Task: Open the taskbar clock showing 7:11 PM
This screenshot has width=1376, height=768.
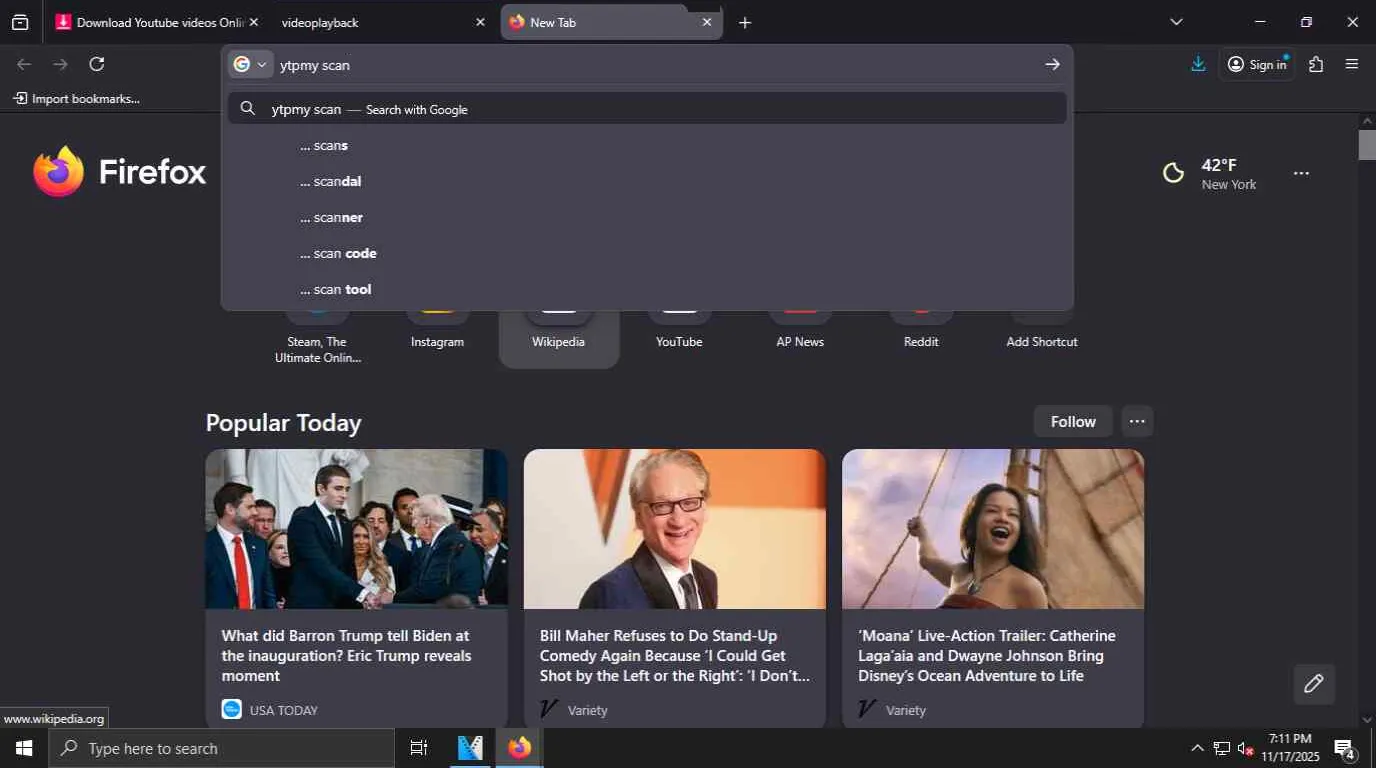Action: pyautogui.click(x=1290, y=748)
